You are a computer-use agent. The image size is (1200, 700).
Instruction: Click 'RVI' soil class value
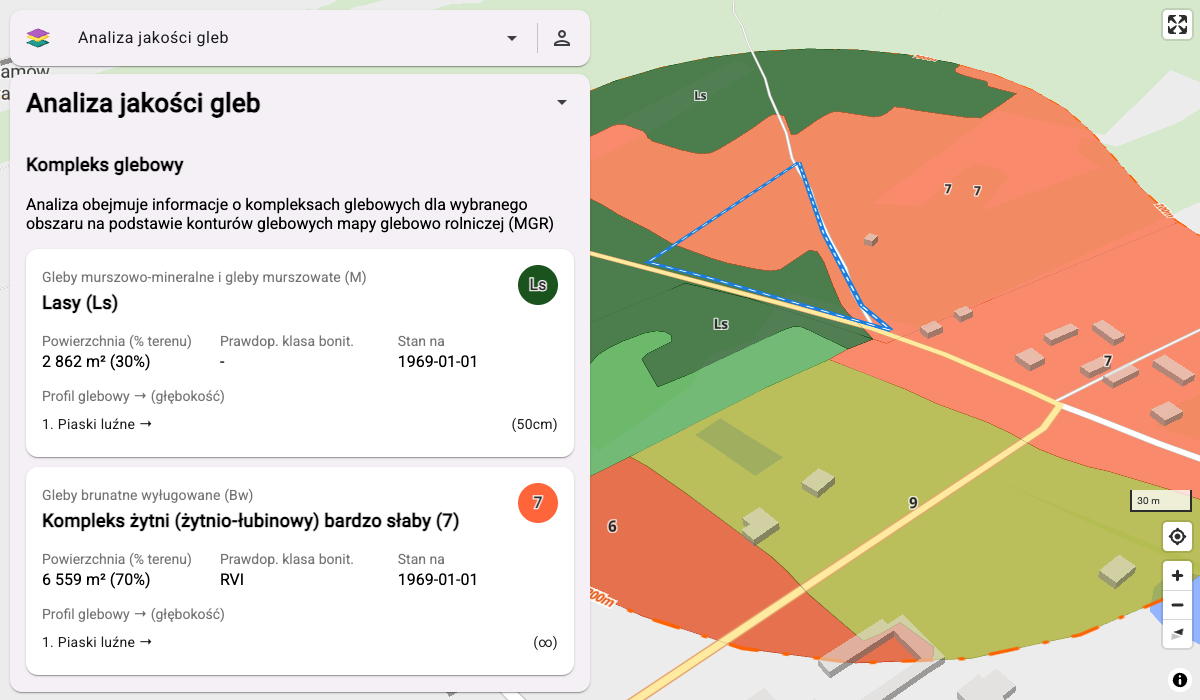tap(232, 579)
